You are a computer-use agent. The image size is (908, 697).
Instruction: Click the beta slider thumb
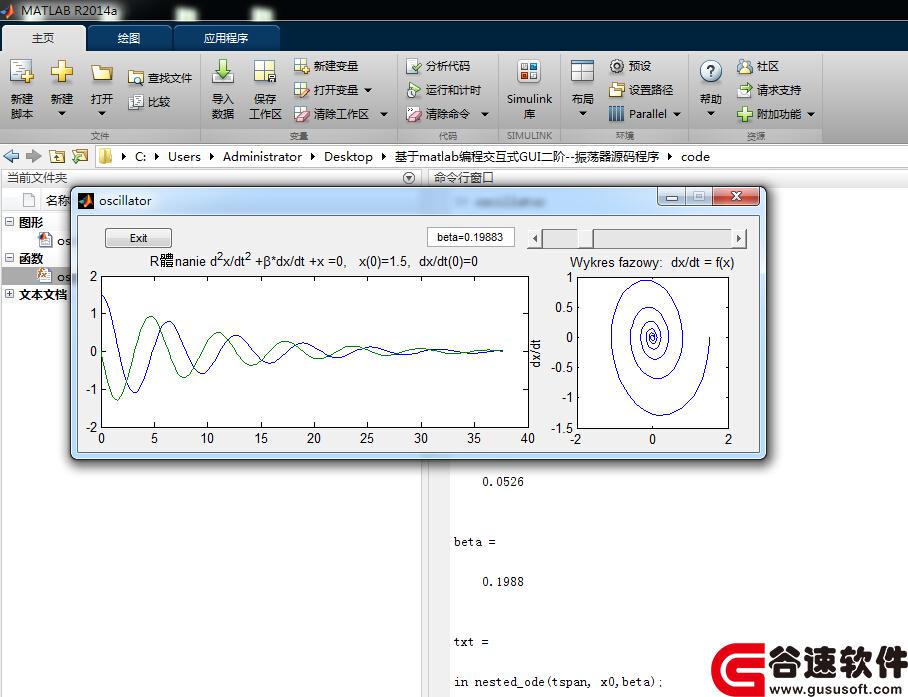[585, 238]
